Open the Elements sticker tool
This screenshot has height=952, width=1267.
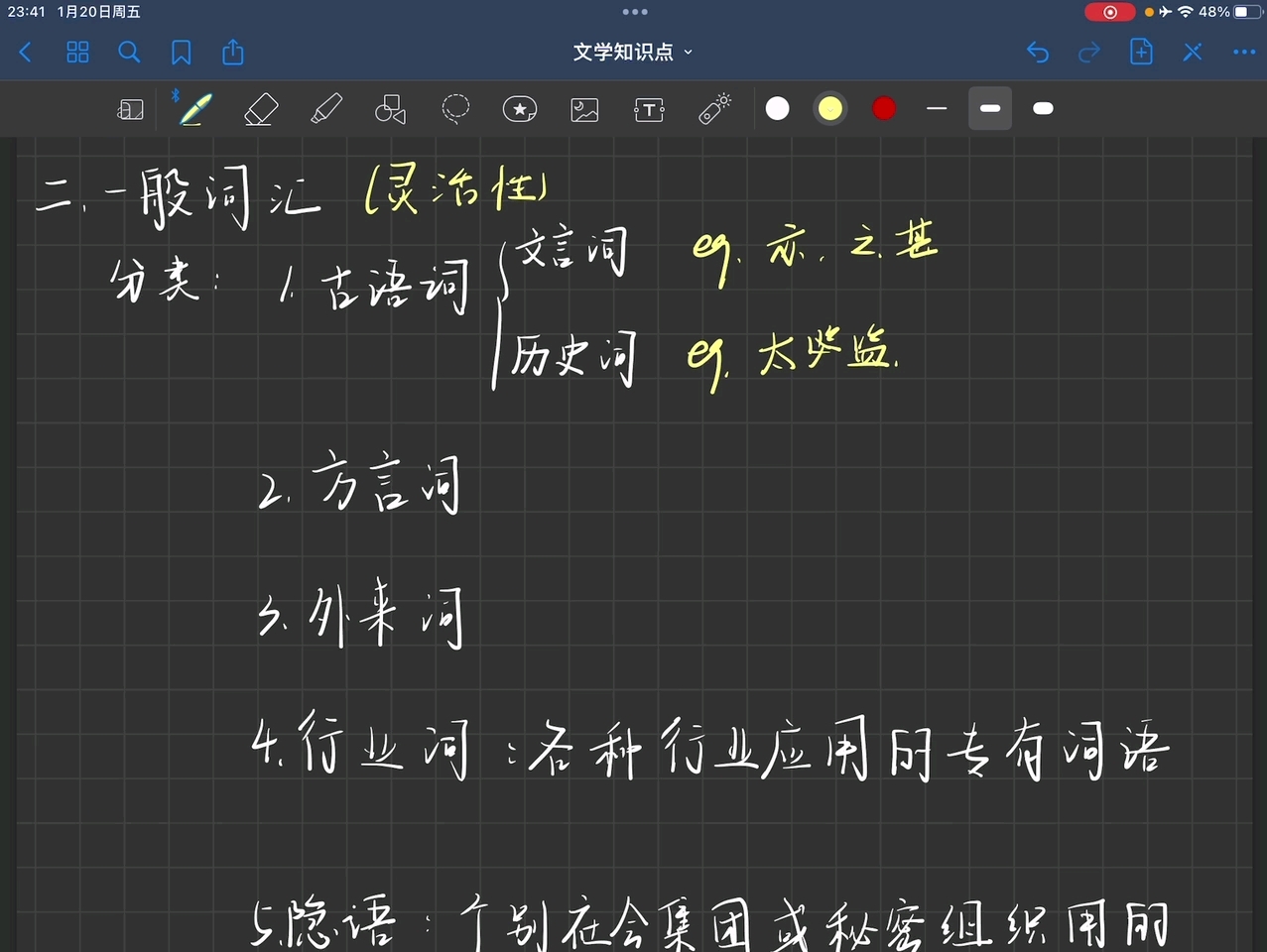click(520, 109)
